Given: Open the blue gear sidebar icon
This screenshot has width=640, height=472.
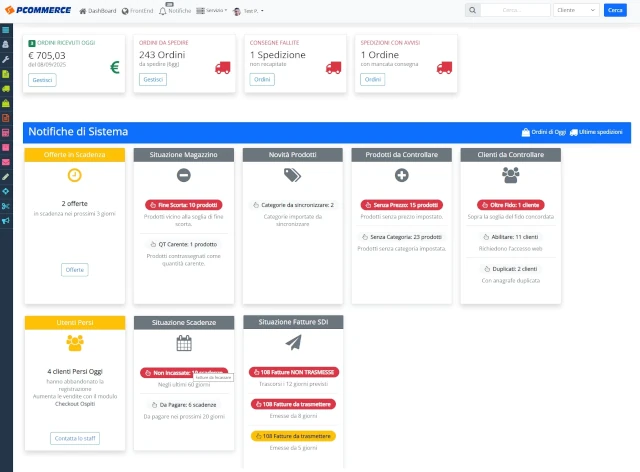Looking at the screenshot, I should (6, 191).
